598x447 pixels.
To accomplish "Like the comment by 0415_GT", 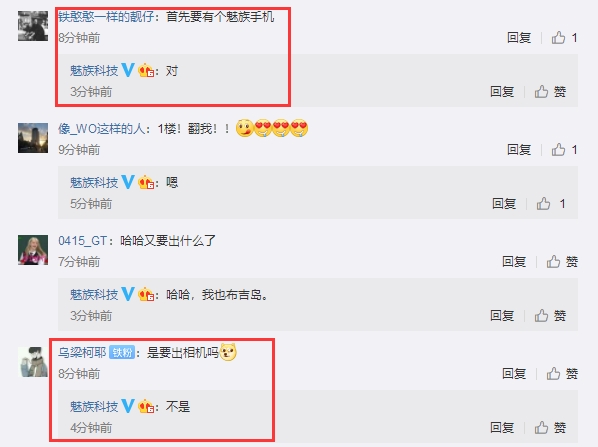I will pos(562,262).
